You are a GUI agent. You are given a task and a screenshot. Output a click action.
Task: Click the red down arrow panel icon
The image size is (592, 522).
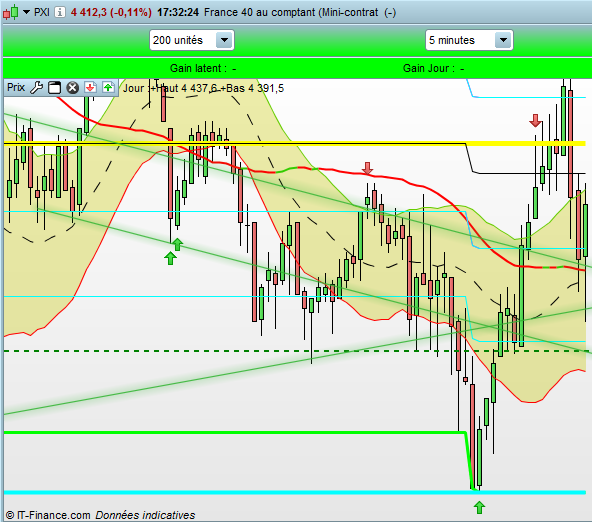(x=90, y=88)
